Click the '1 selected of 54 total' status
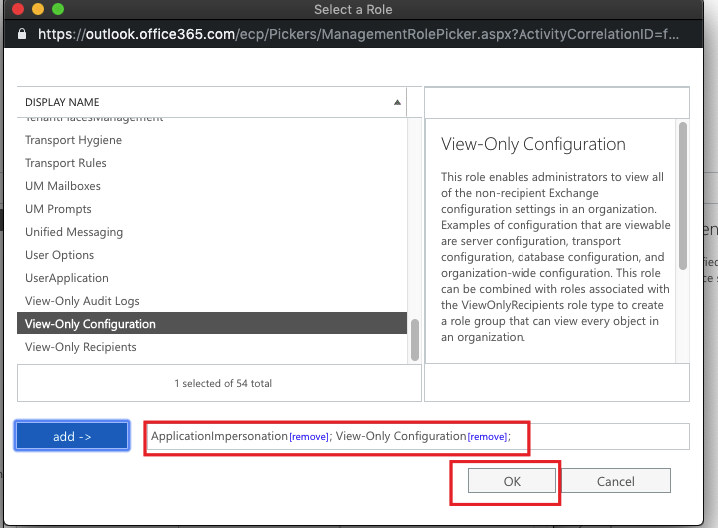Image resolution: width=718 pixels, height=528 pixels. click(223, 383)
